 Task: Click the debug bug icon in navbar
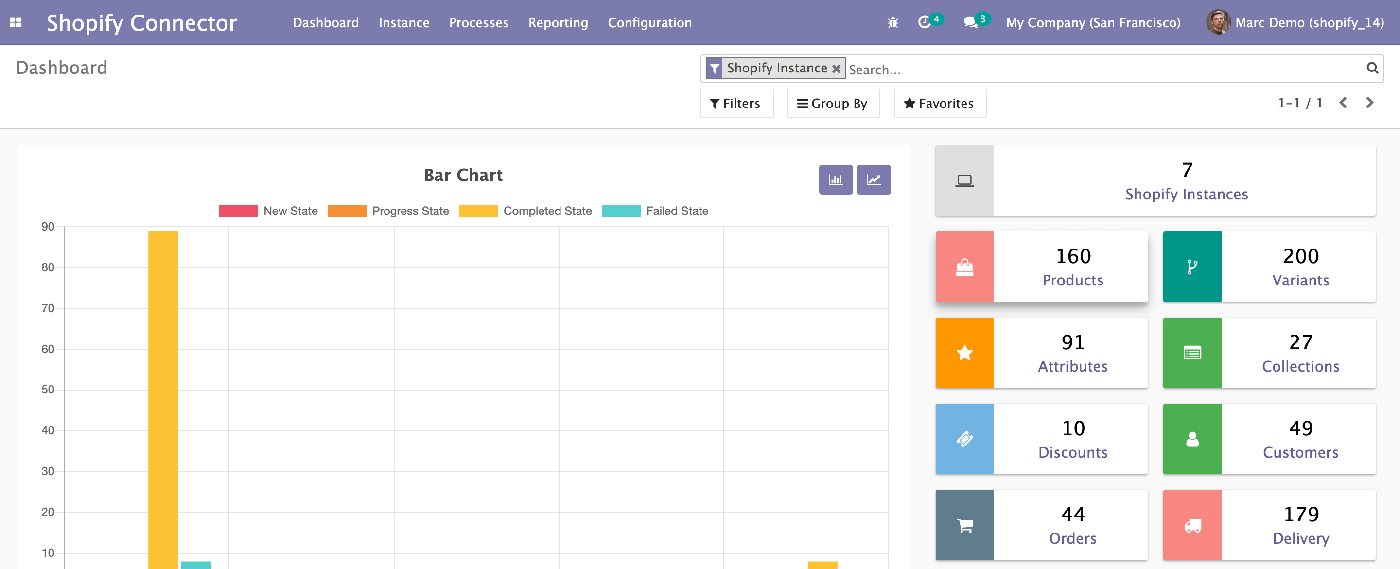[x=893, y=22]
